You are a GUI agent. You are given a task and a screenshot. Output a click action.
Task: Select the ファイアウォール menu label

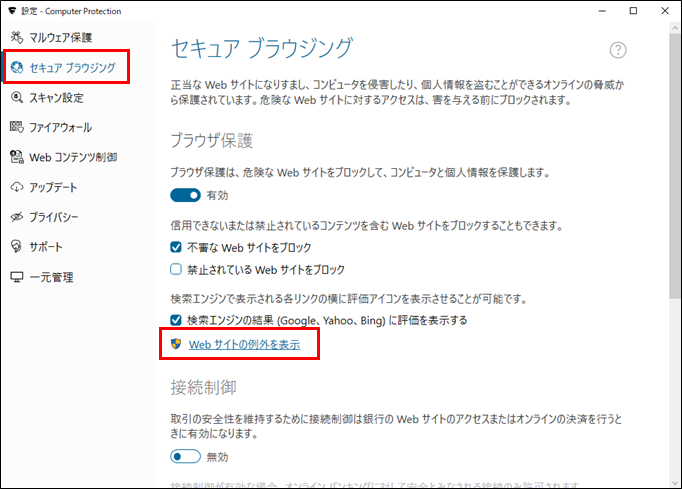(x=60, y=128)
